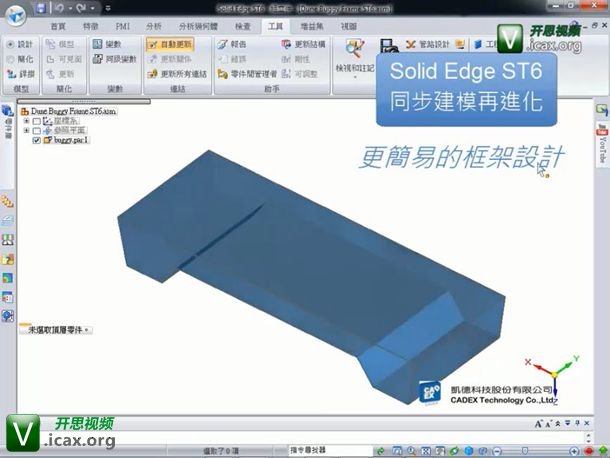The image size is (610, 458).
Task: Decrease prompt bar font with smaller A icon
Action: (x=549, y=424)
